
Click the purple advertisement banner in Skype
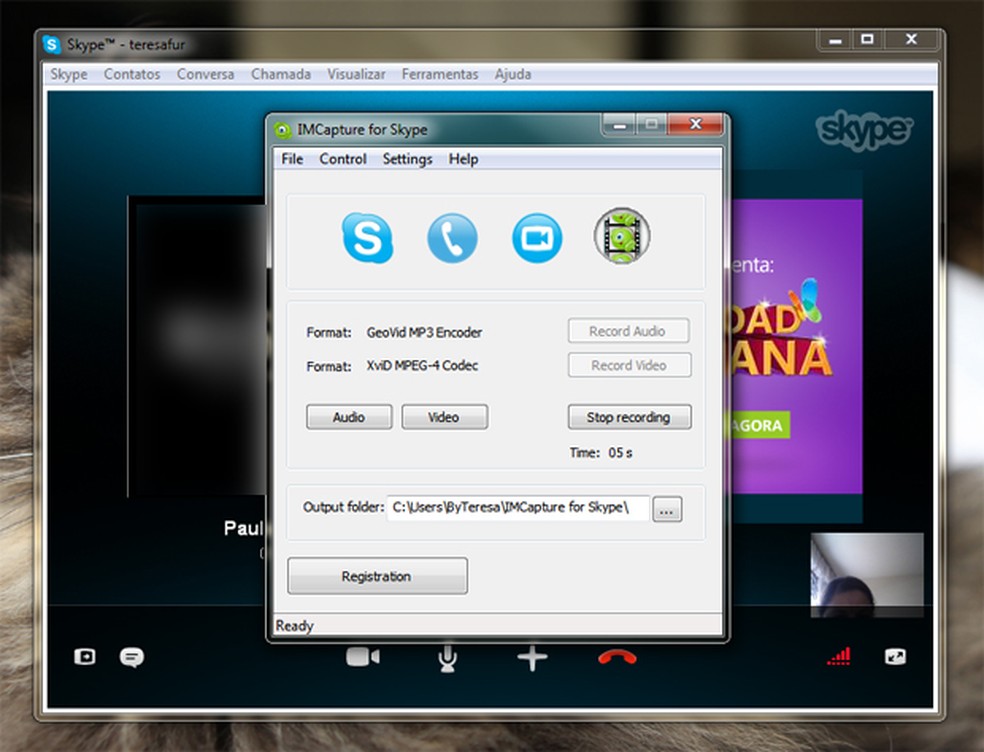pyautogui.click(x=797, y=346)
